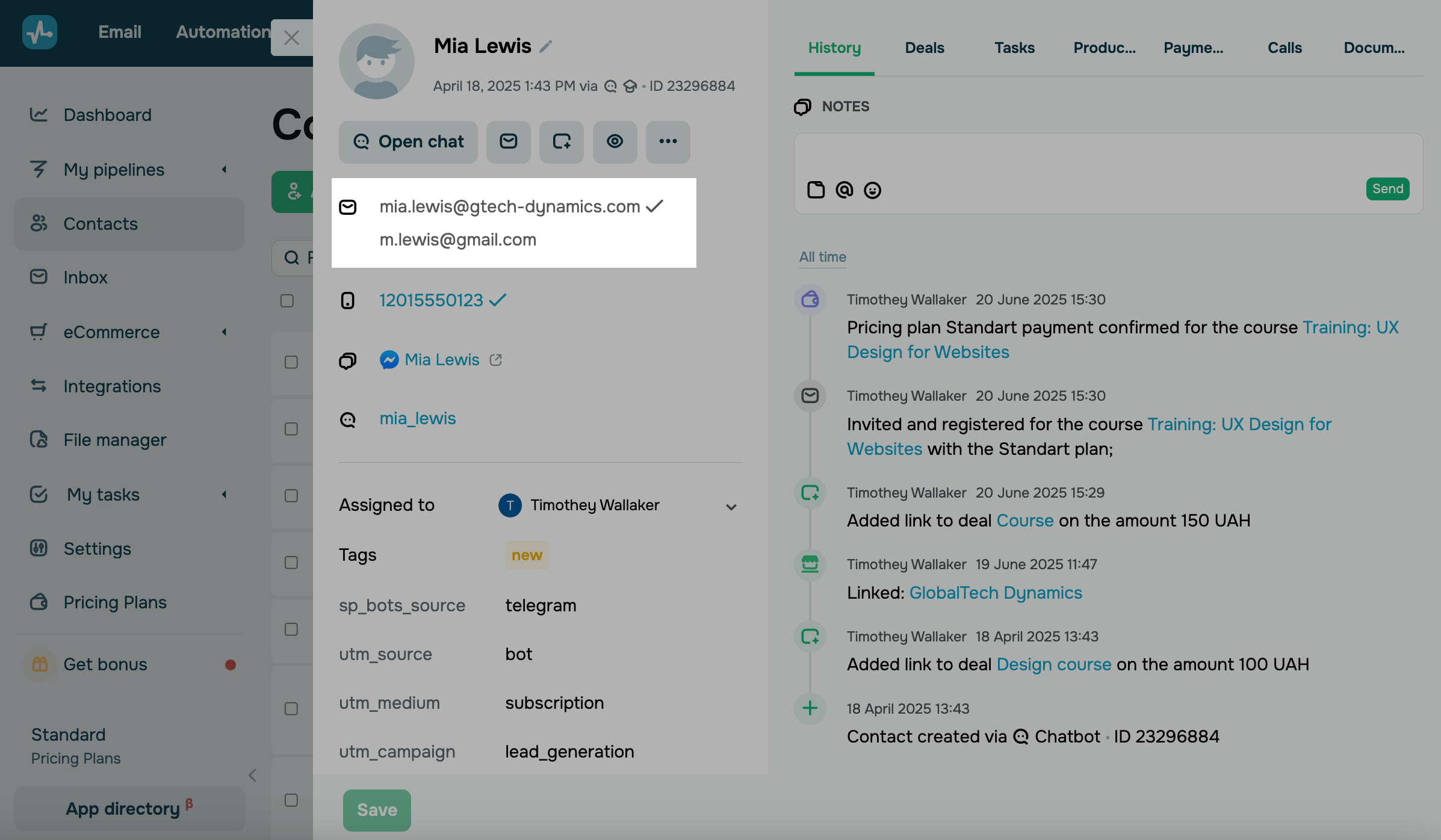Viewport: 1441px width, 840px height.
Task: Expand the My pipelines sidebar submenu
Action: 225,170
